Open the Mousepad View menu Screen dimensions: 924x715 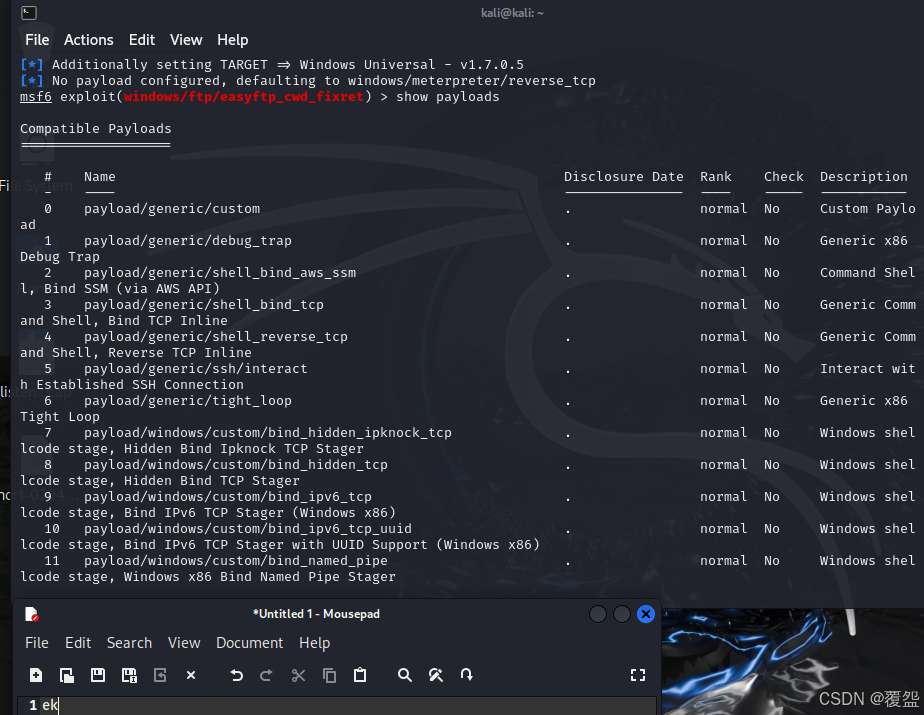click(x=184, y=642)
